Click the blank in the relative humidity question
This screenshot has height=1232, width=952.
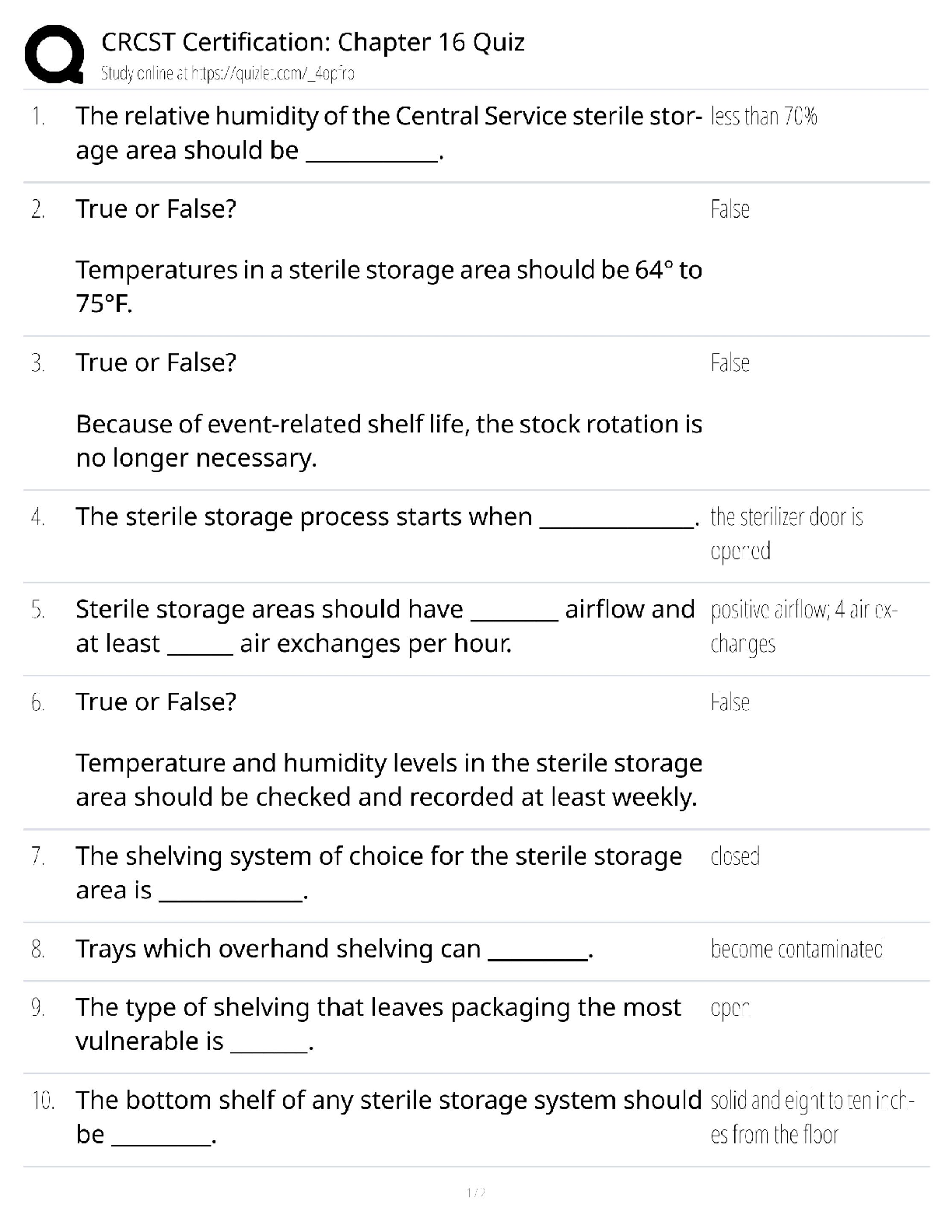tap(373, 154)
